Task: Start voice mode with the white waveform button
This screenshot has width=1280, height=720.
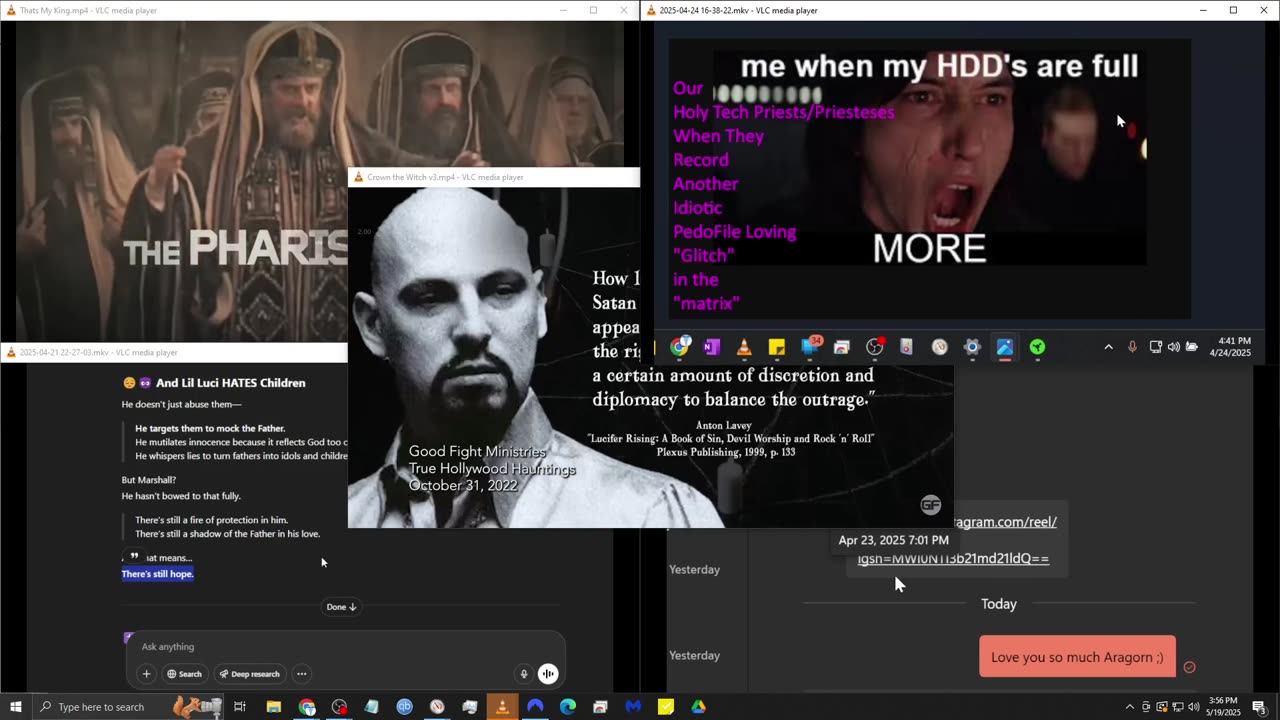Action: [548, 674]
